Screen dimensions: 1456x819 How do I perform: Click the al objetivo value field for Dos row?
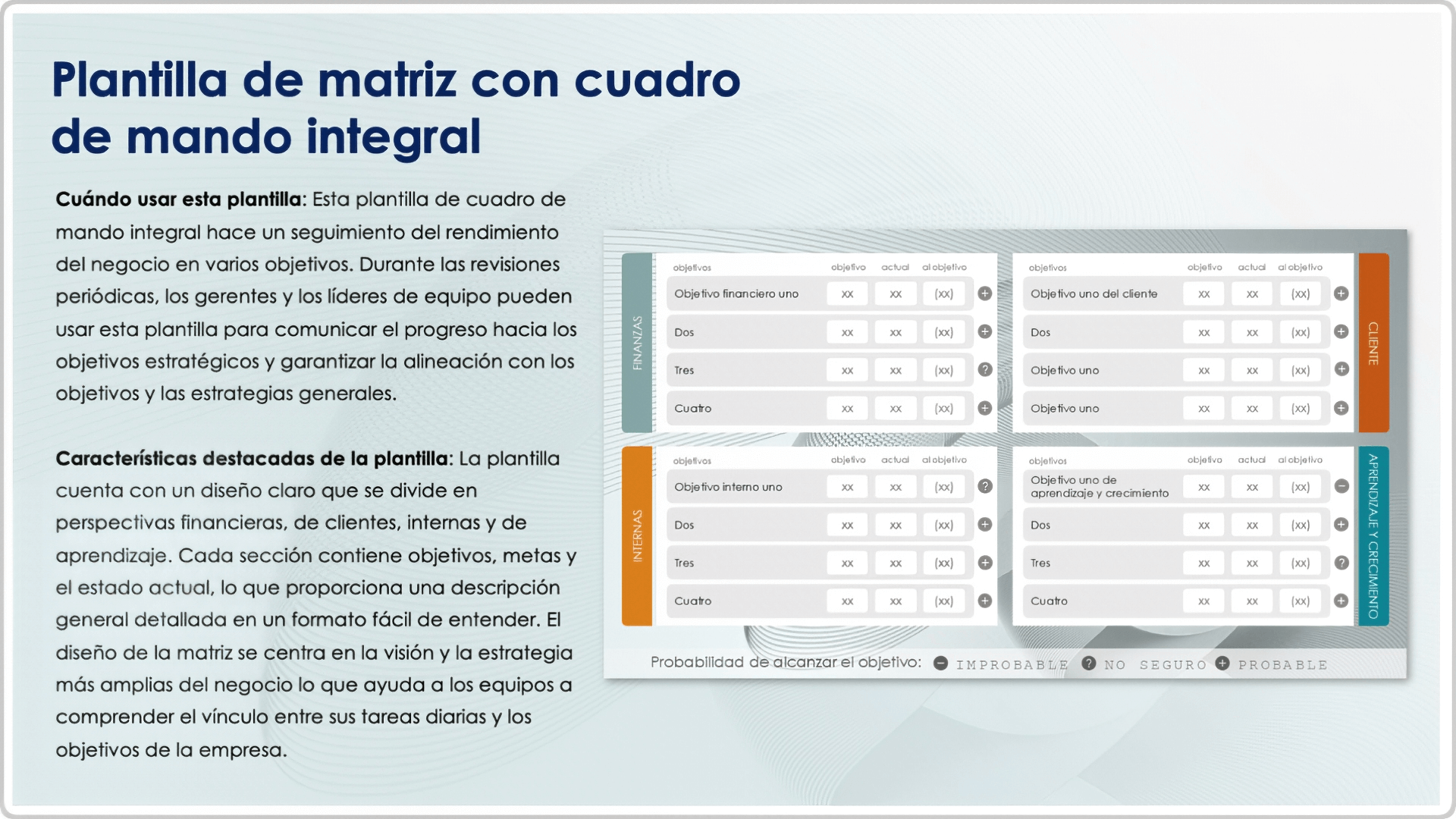pos(945,331)
